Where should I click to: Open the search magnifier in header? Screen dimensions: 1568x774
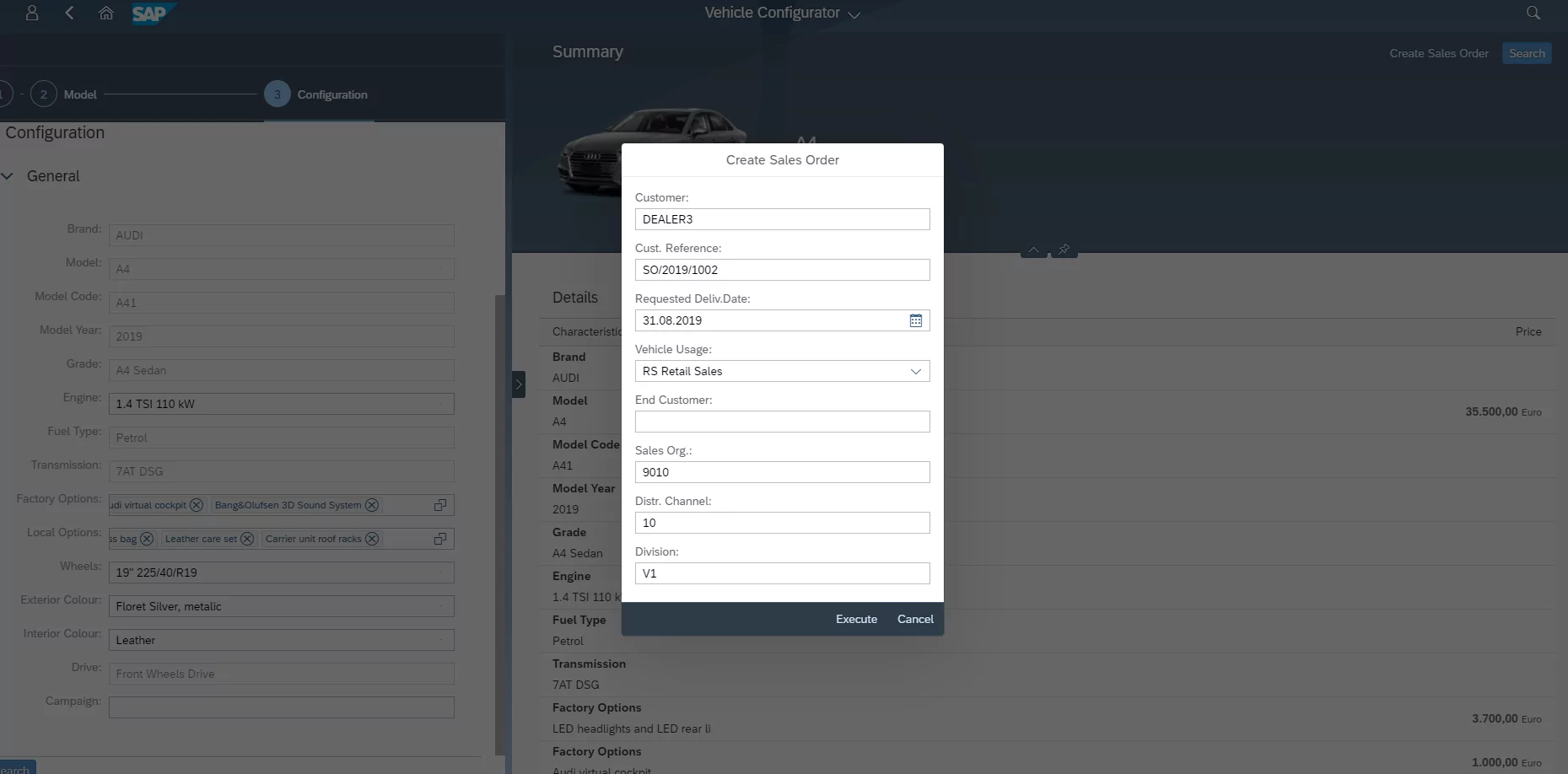(1533, 13)
